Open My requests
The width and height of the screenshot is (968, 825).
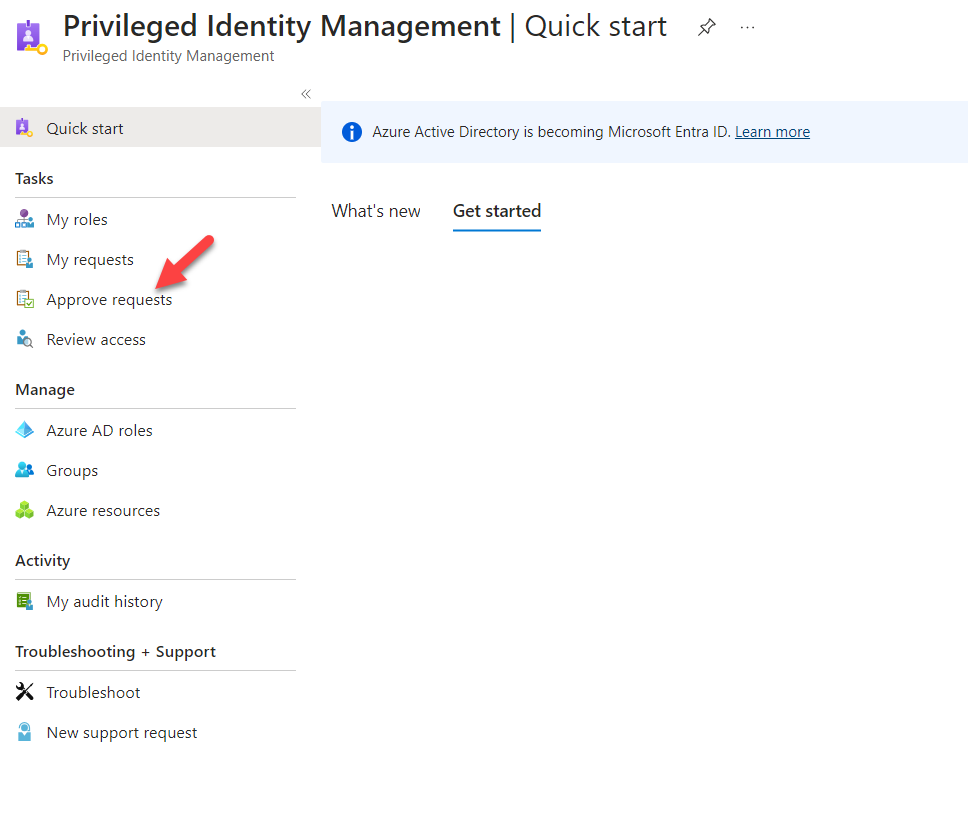pyautogui.click(x=90, y=260)
